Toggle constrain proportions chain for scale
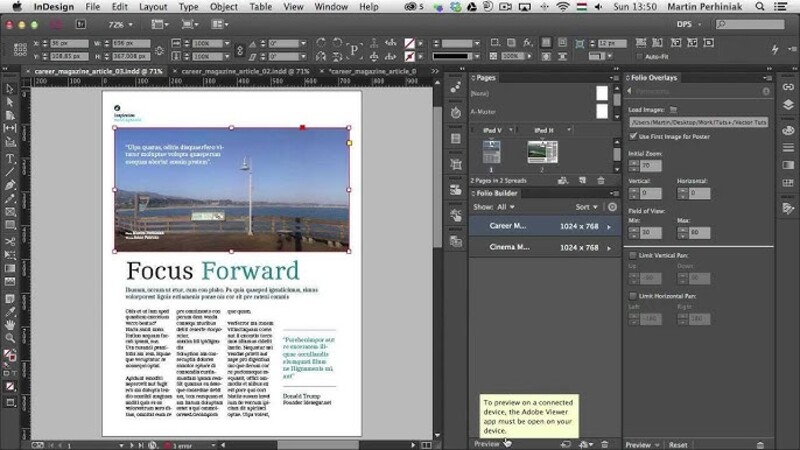This screenshot has width=800, height=450. click(x=240, y=50)
